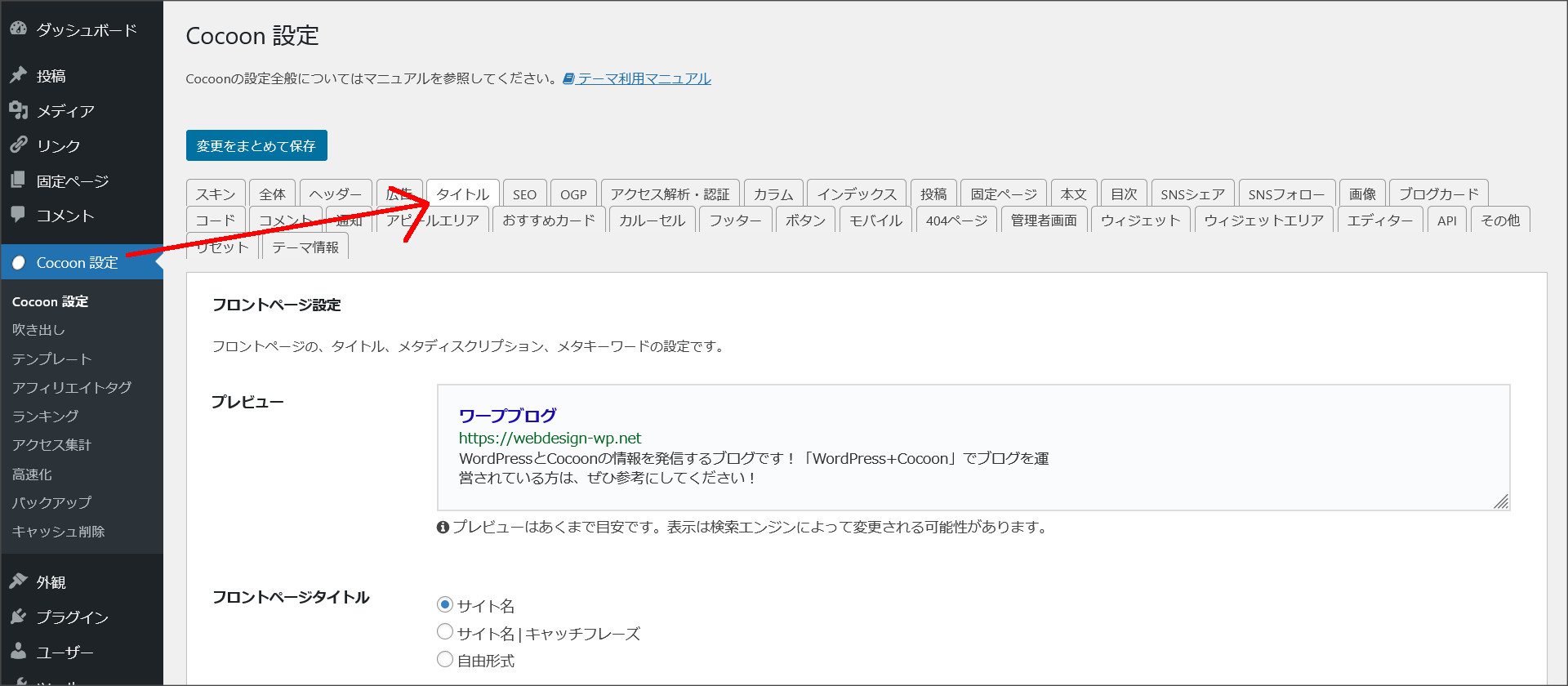The image size is (1568, 686).
Task: Open the スキン tab
Action: point(216,194)
